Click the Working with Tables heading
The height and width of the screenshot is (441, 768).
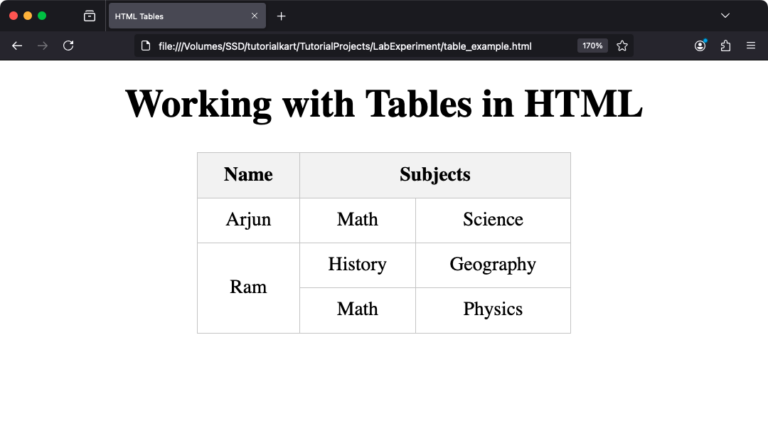click(384, 104)
